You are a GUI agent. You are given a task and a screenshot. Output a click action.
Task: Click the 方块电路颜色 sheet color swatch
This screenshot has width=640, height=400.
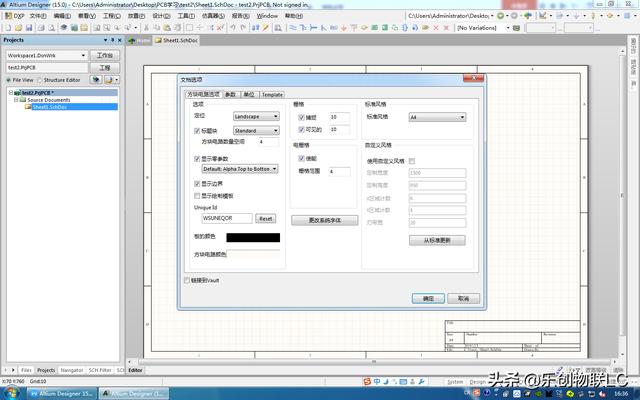(253, 254)
